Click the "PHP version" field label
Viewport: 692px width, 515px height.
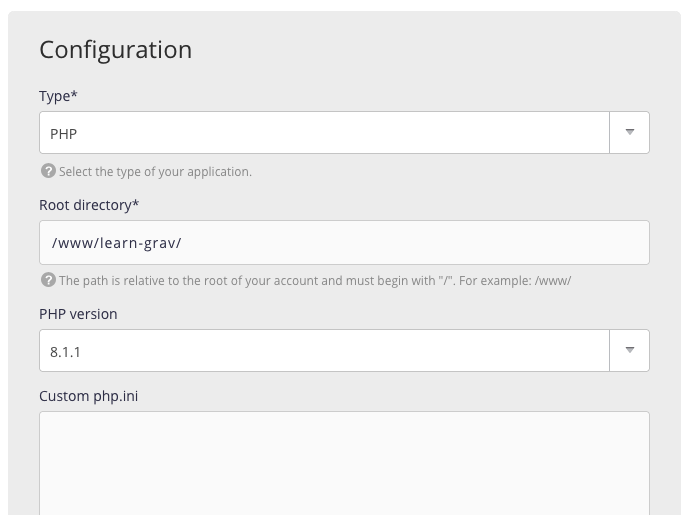(x=78, y=314)
